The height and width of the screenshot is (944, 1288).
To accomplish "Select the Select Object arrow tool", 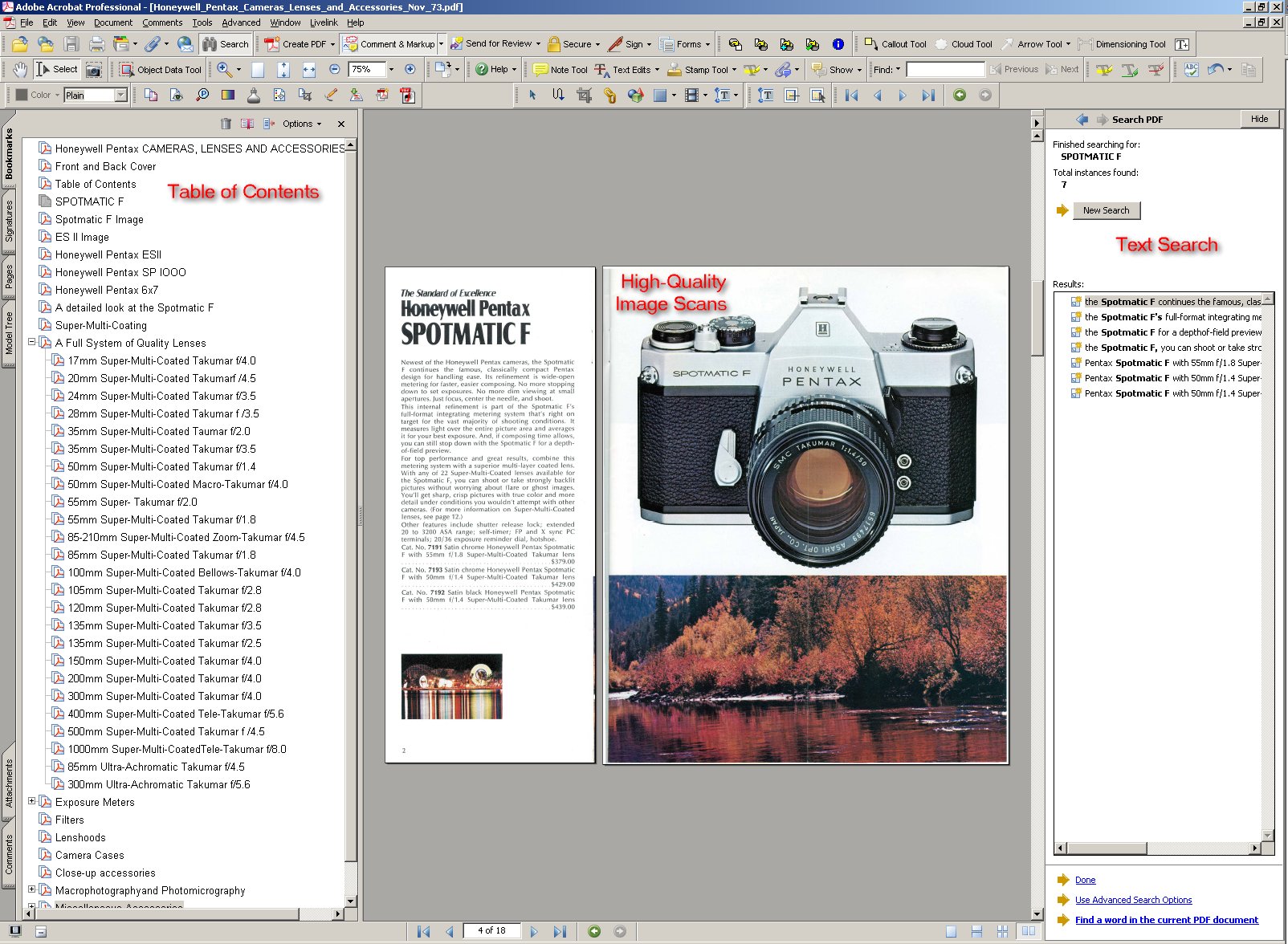I will click(532, 96).
